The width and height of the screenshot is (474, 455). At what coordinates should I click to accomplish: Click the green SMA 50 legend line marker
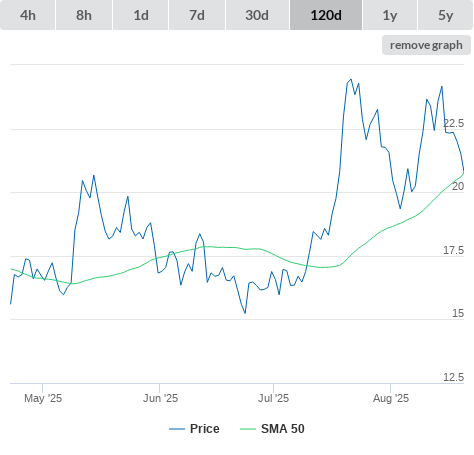[x=248, y=429]
